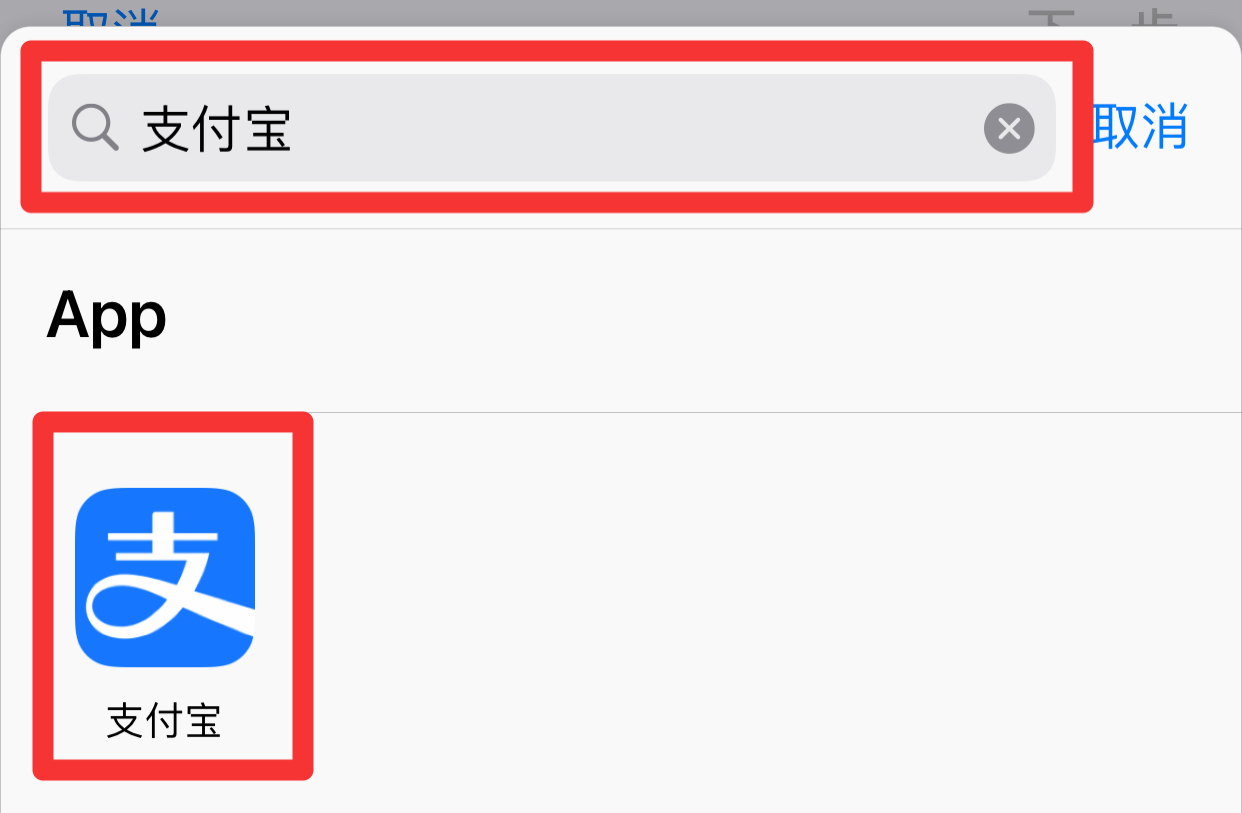Choose the blue Alipay logo result
This screenshot has width=1242, height=813.
pos(165,577)
